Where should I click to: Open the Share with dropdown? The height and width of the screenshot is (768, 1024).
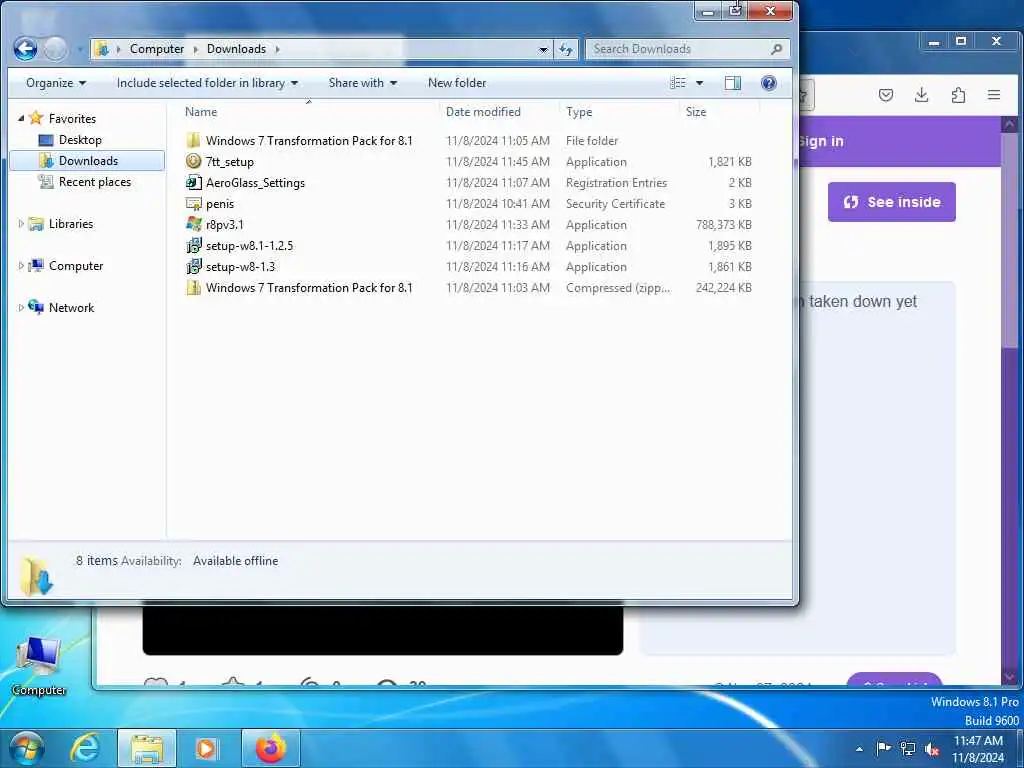[362, 83]
